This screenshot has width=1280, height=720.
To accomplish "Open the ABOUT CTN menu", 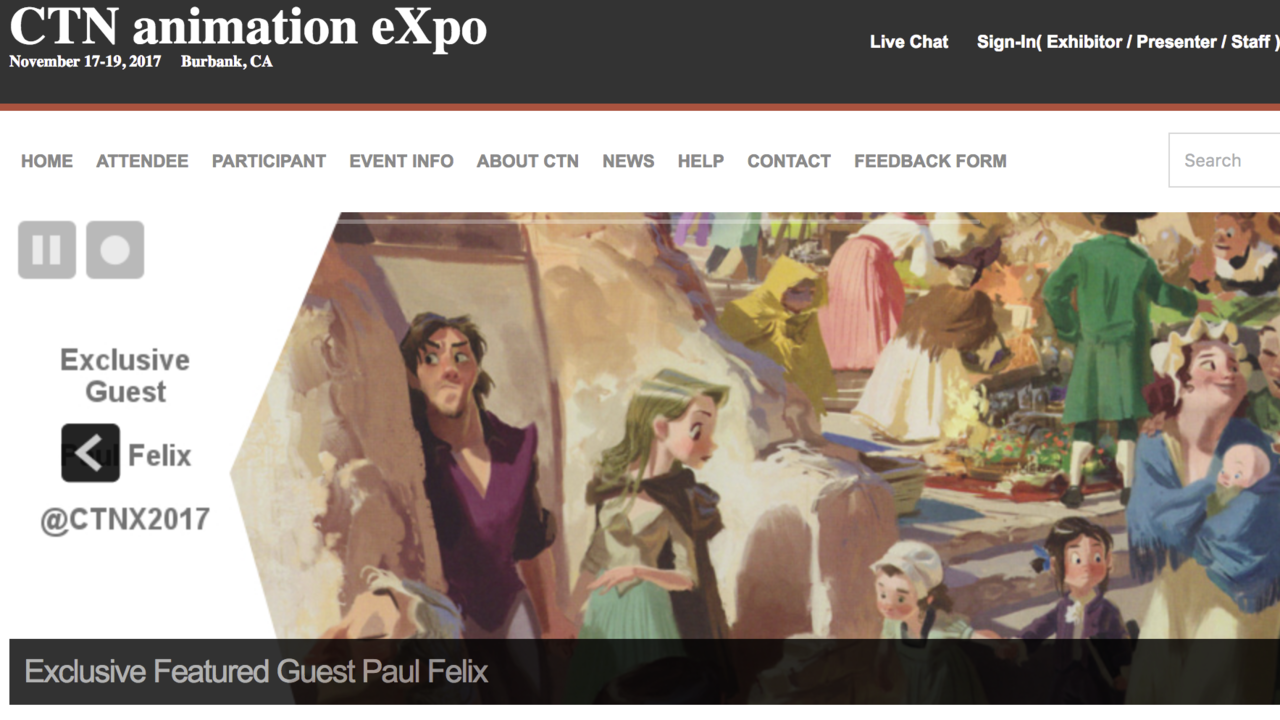I will [x=527, y=161].
